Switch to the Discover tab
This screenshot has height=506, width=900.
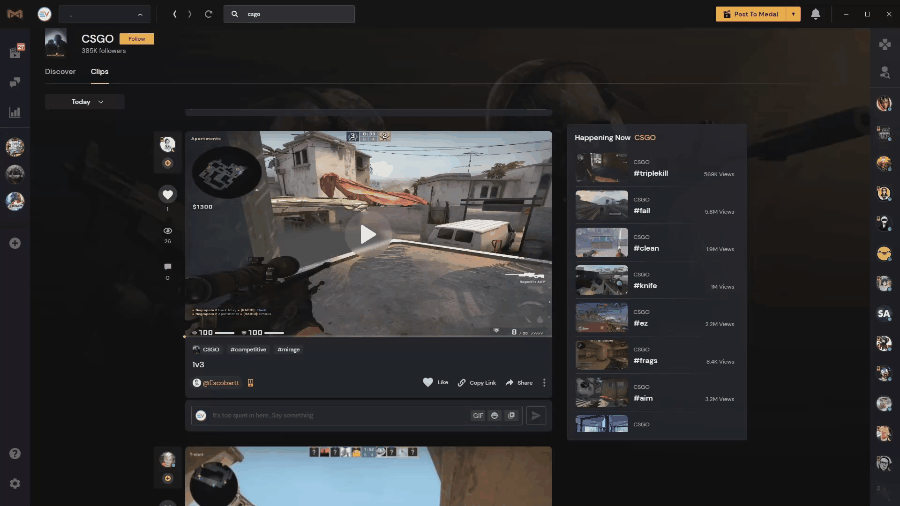tap(60, 72)
